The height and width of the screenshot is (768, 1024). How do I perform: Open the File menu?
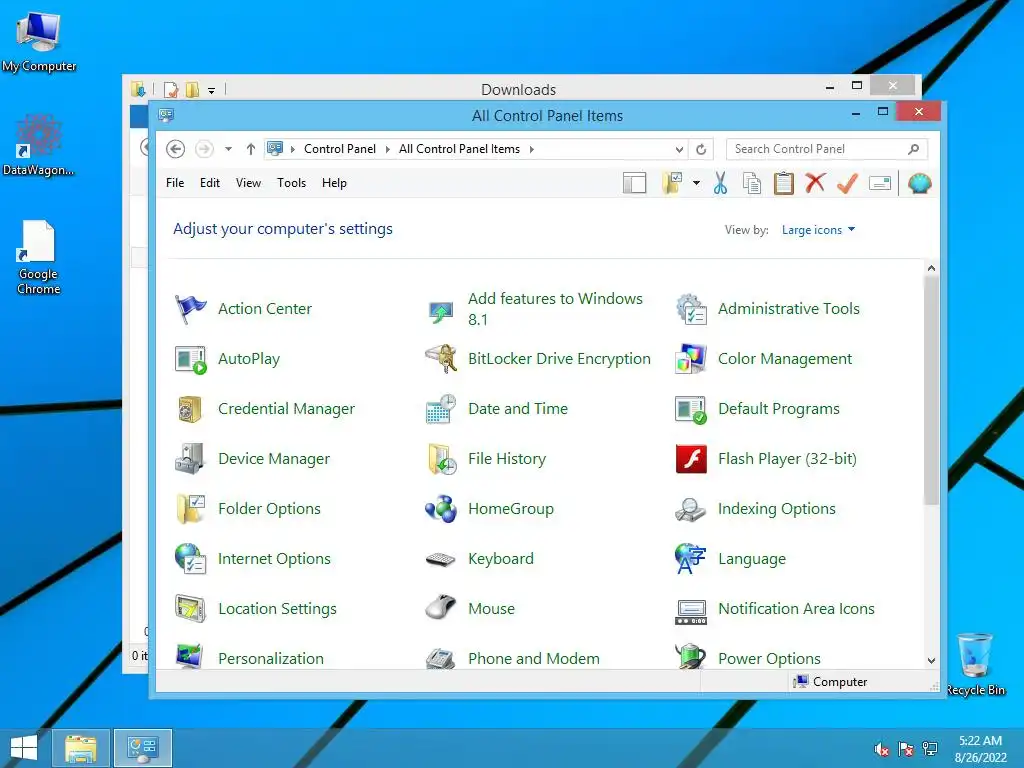pos(175,183)
